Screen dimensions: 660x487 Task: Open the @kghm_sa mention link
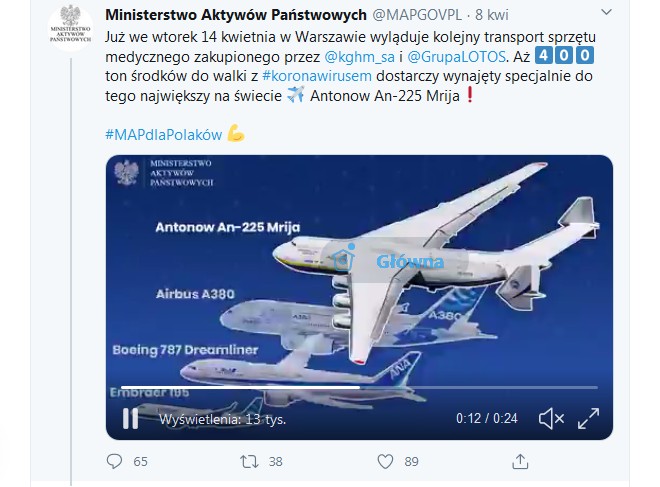[x=360, y=56]
